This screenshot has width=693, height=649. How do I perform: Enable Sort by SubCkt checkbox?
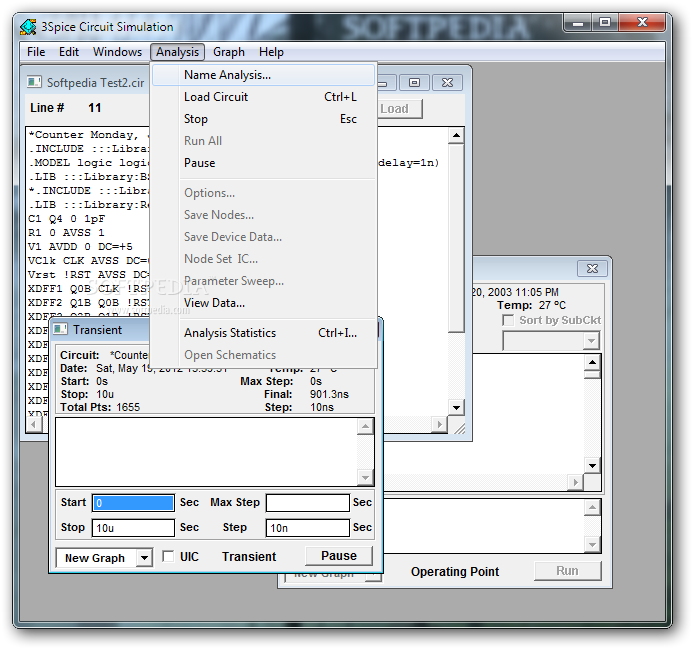click(x=508, y=320)
